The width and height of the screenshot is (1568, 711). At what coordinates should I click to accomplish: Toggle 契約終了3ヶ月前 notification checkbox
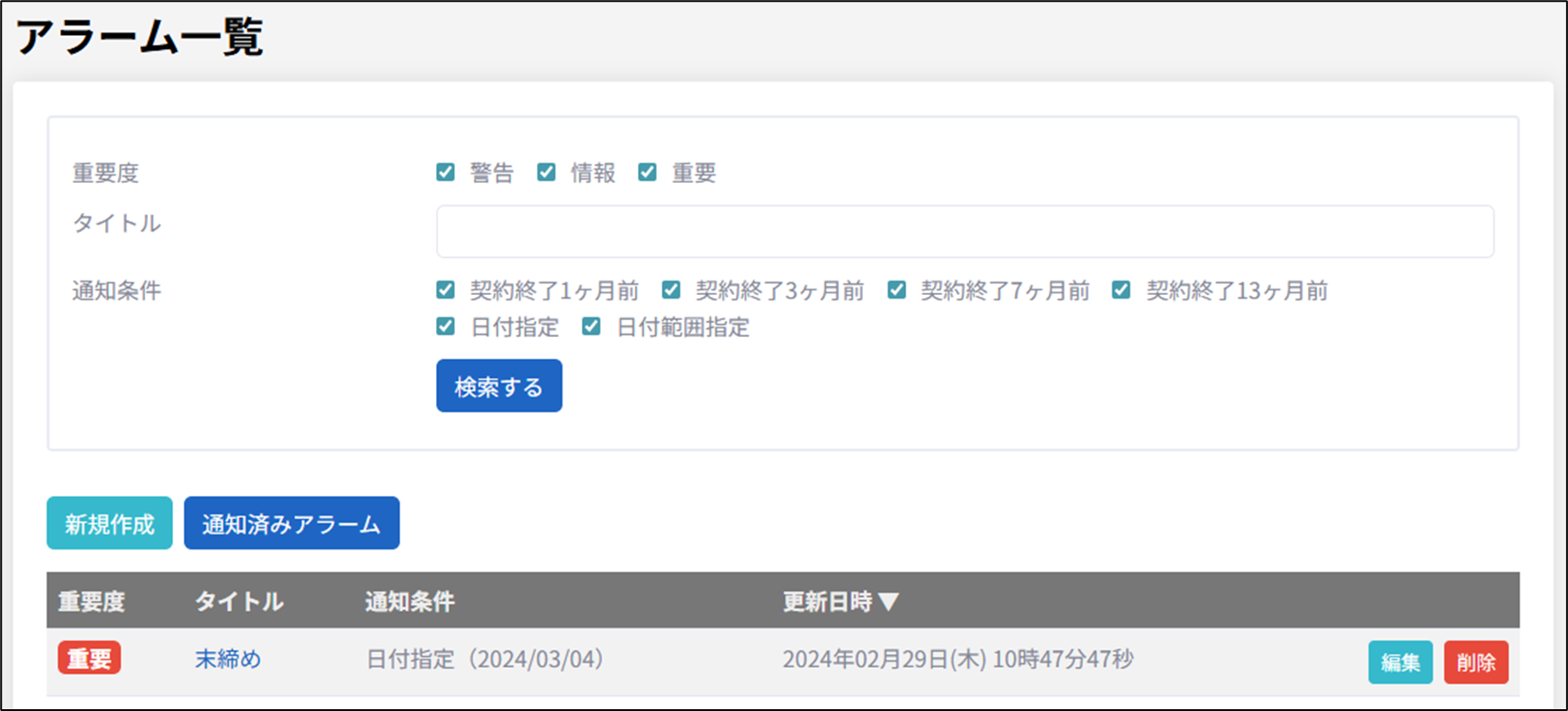[671, 290]
